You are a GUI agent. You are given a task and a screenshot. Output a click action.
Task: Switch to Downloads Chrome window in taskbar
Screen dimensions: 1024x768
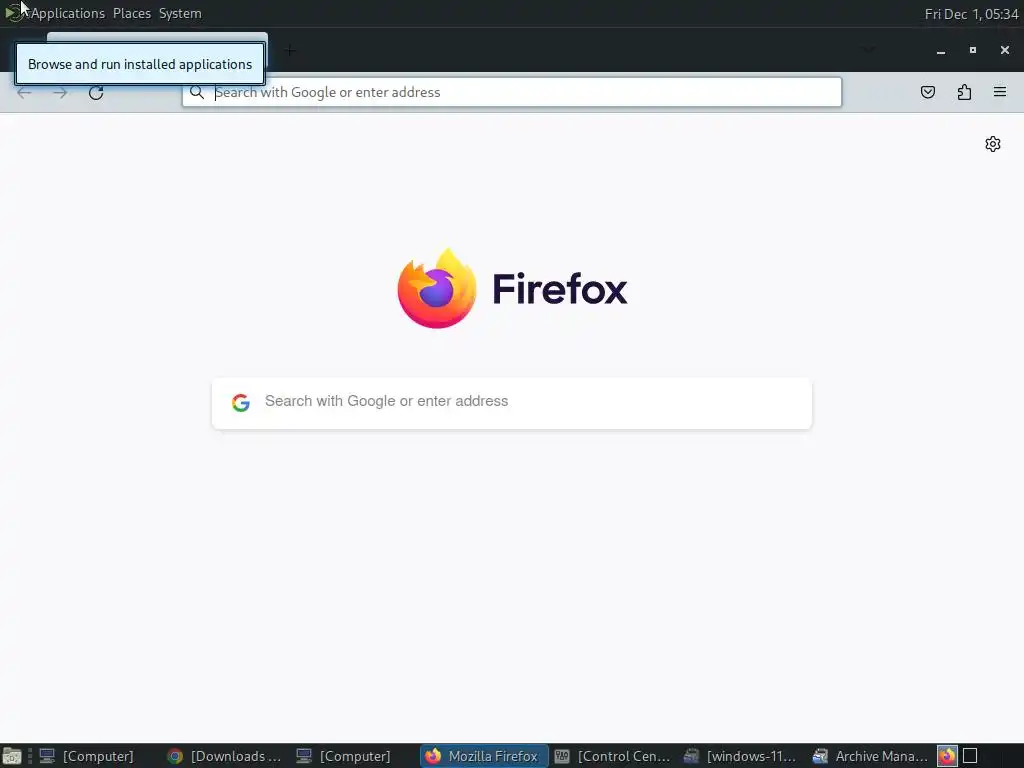click(225, 756)
